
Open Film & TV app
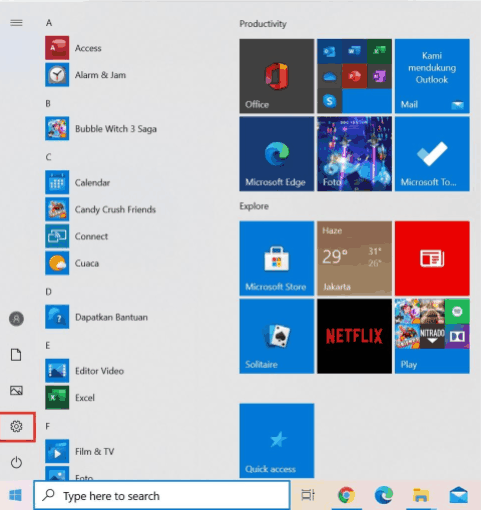[x=80, y=452]
